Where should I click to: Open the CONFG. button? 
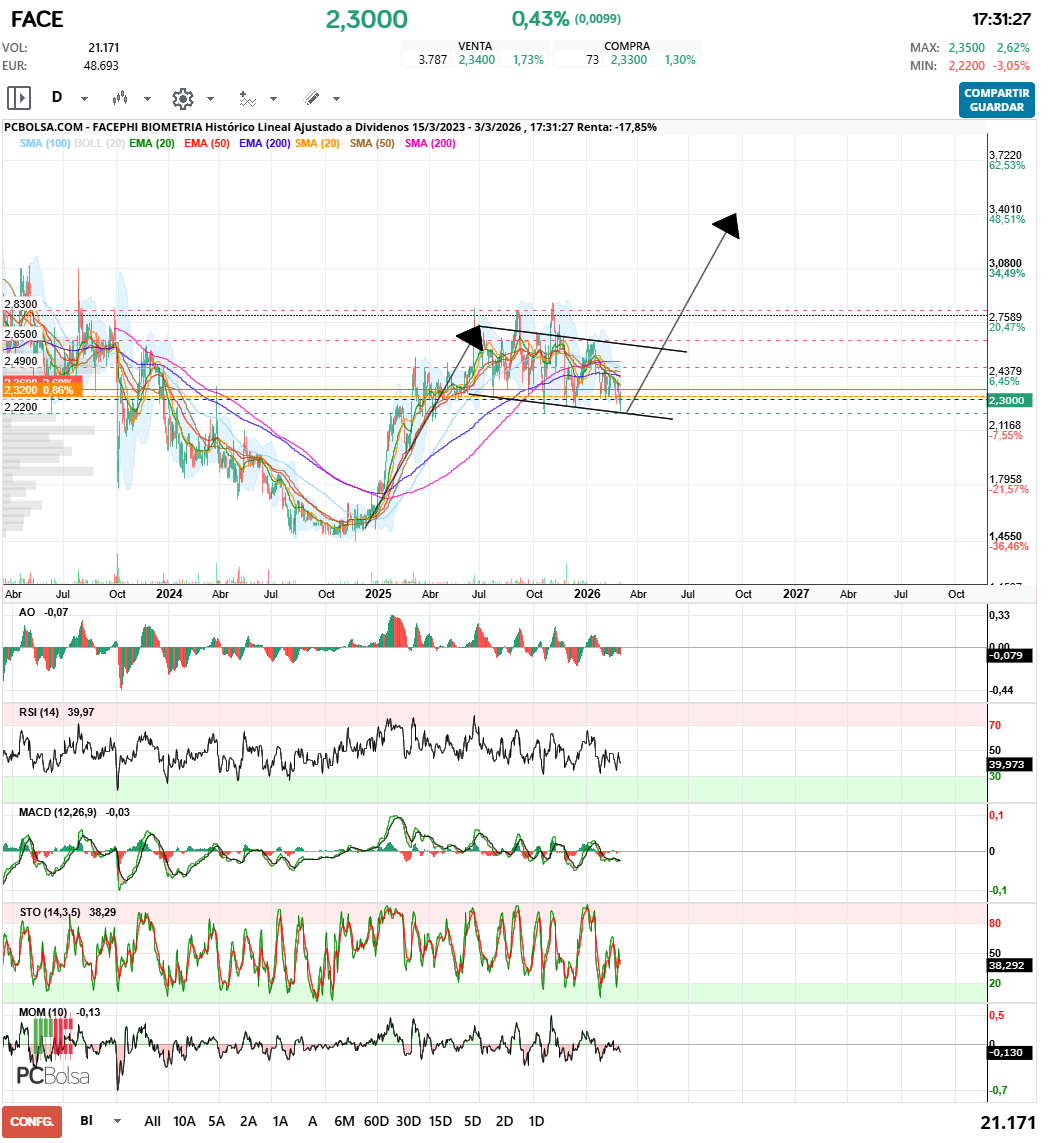[32, 1121]
